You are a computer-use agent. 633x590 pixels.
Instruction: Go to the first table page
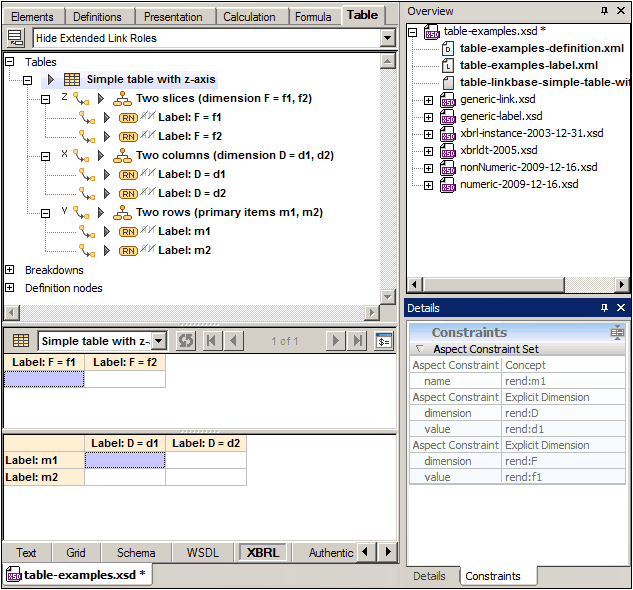coord(212,341)
